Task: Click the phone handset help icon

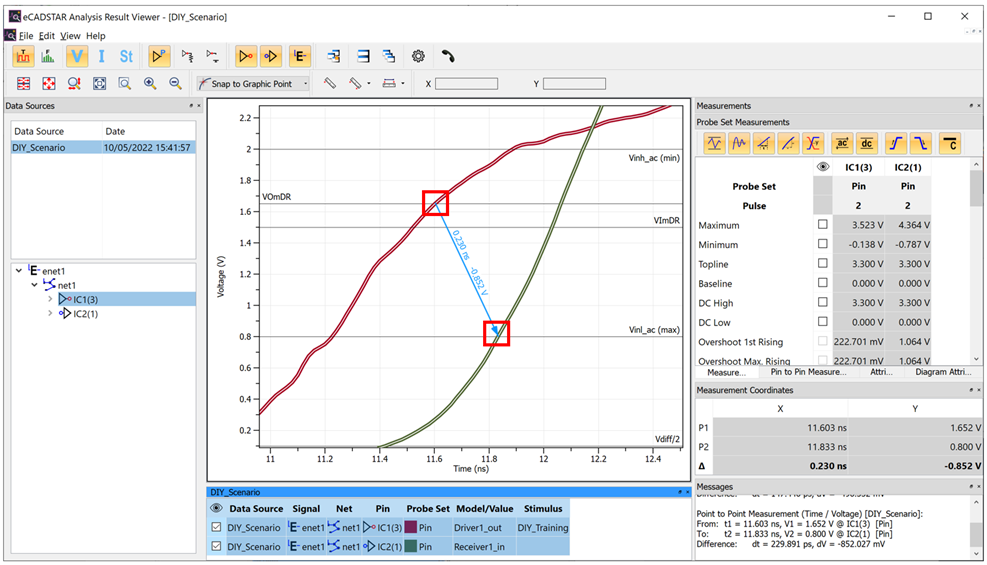Action: 448,57
